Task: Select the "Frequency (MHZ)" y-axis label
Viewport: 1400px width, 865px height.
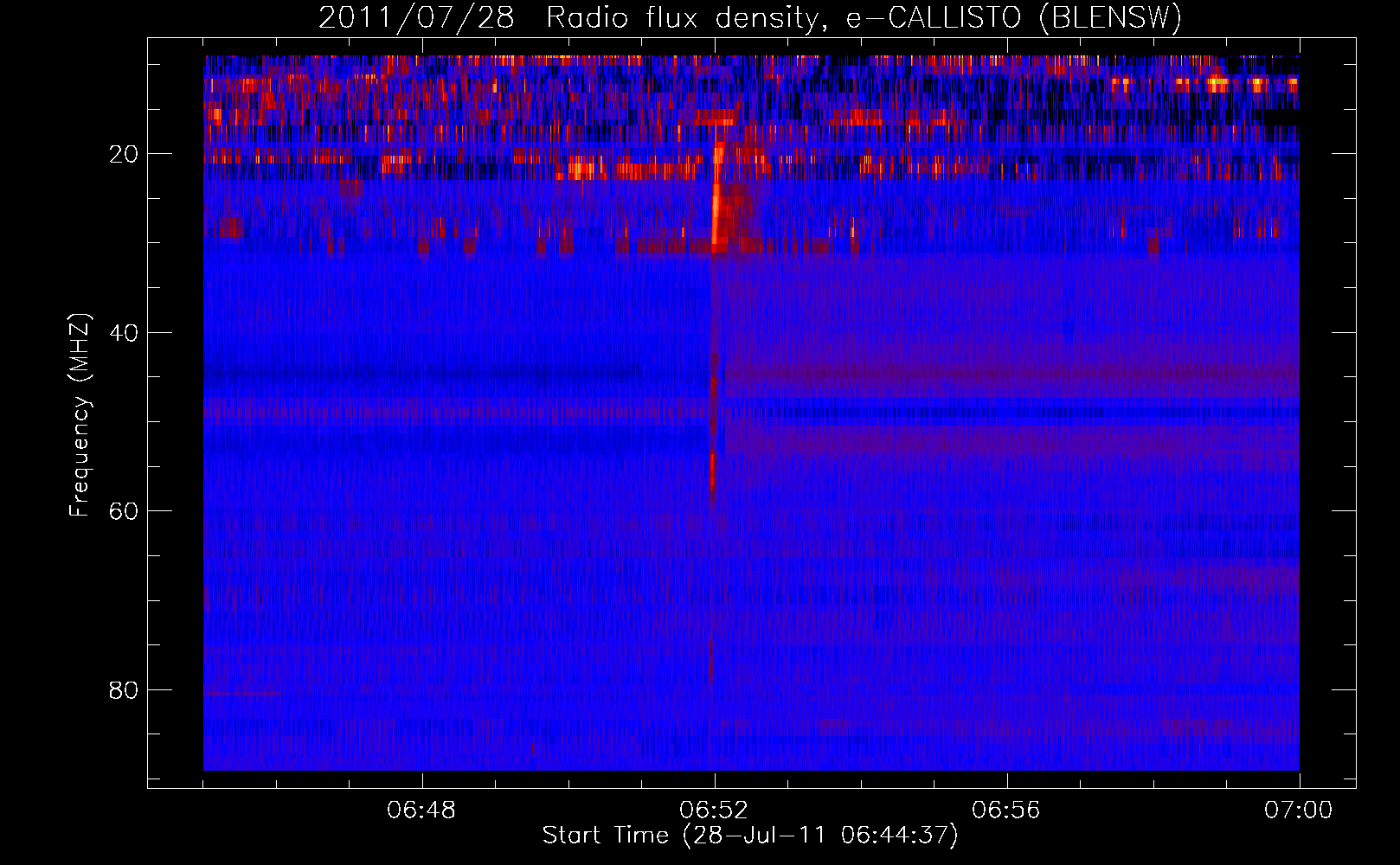Action: [x=80, y=416]
